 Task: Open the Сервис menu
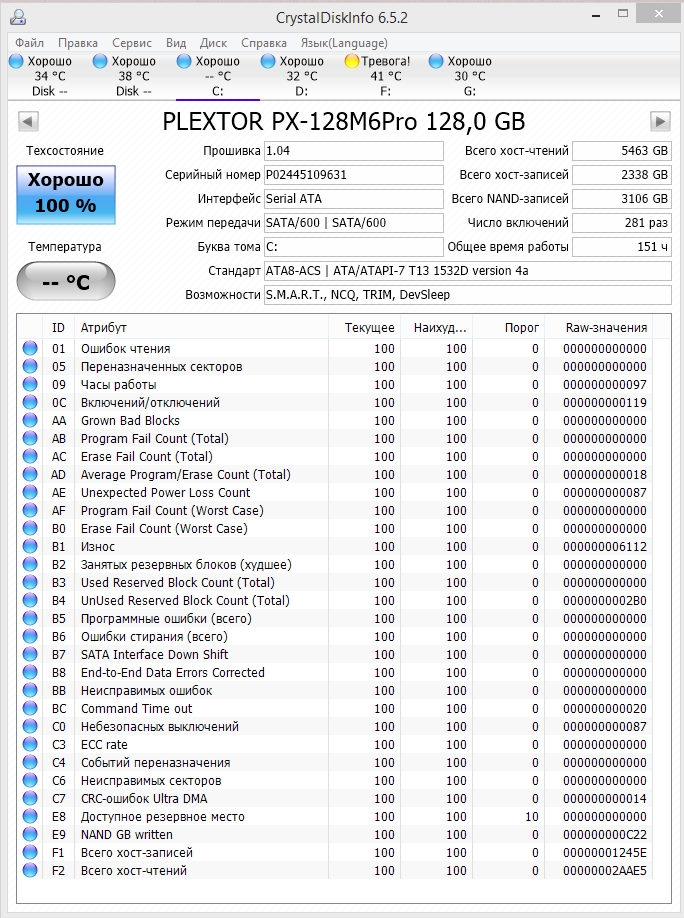(132, 43)
